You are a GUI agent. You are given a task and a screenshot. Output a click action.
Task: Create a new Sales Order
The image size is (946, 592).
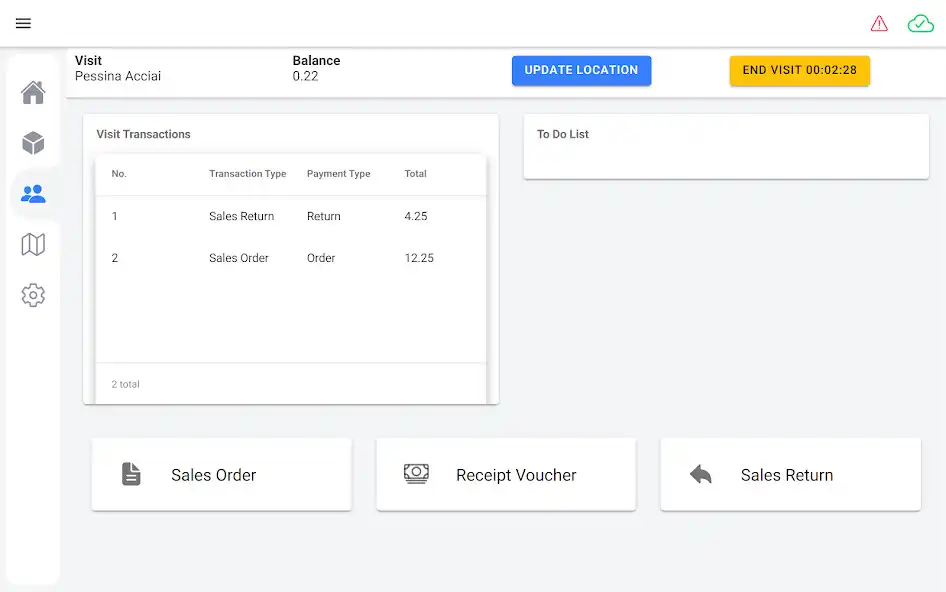(x=221, y=475)
